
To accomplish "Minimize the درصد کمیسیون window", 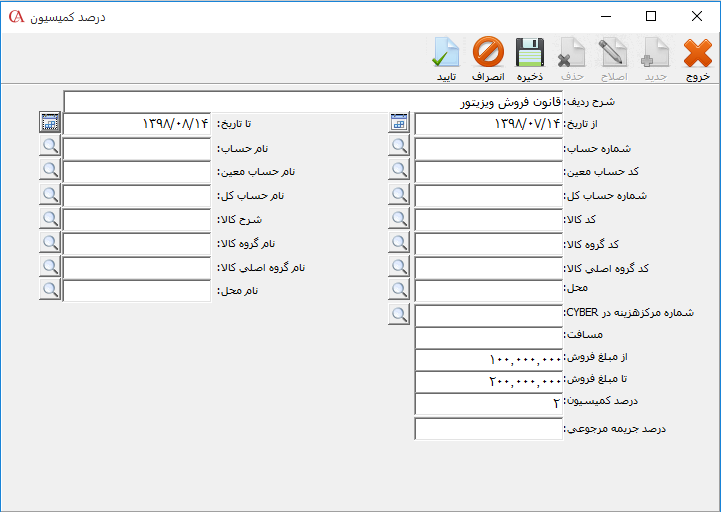I will tap(606, 17).
